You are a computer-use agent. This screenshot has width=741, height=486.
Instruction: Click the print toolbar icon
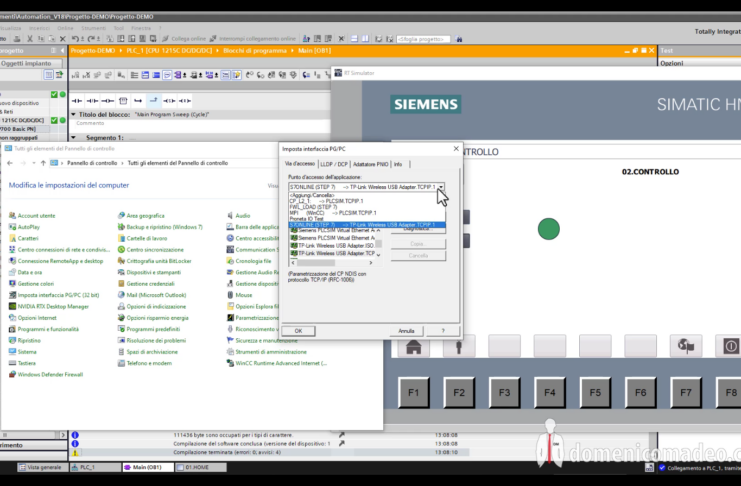click(x=17, y=39)
